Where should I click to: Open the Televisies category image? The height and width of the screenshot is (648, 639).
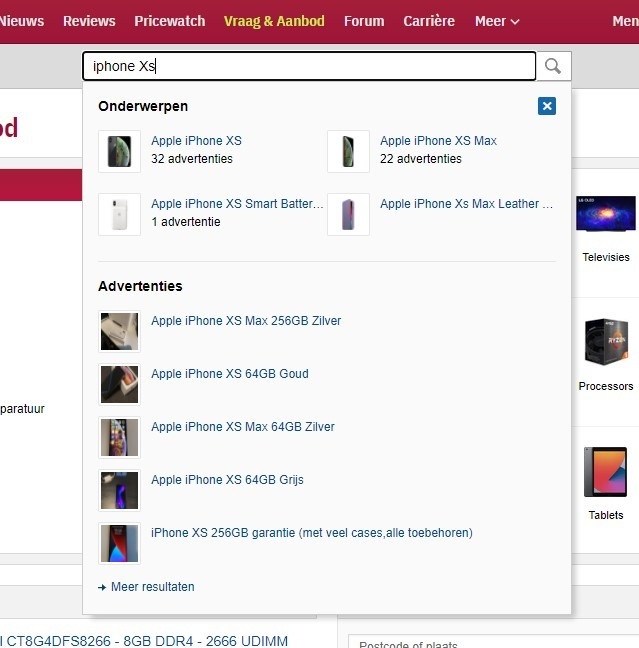(x=606, y=213)
